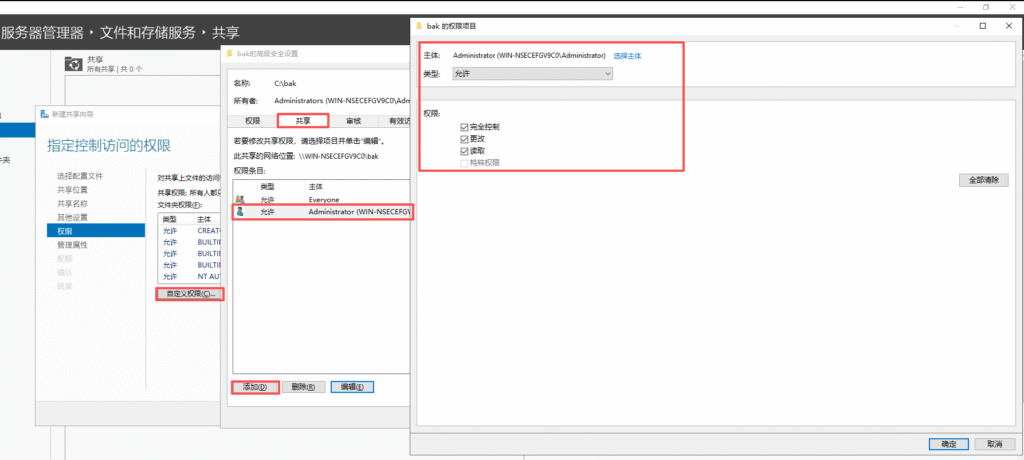Click the folder icon in bak高级安全设置 title
The image size is (1024, 460).
(x=228, y=52)
